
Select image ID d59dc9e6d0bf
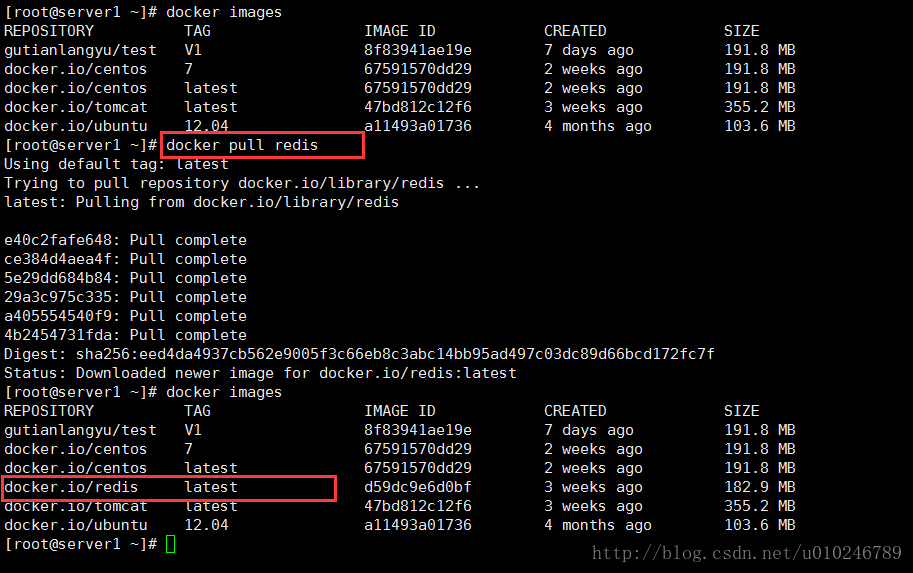click(x=418, y=487)
